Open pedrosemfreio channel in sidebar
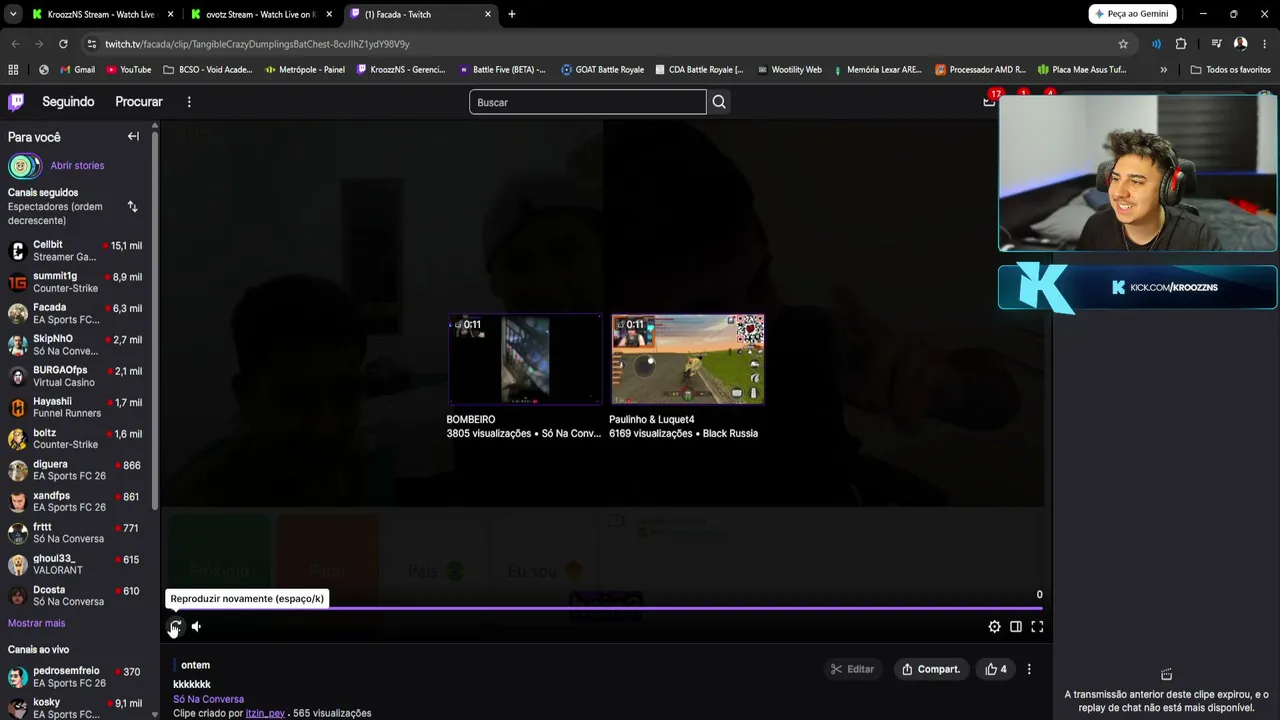This screenshot has height=720, width=1280. click(75, 677)
